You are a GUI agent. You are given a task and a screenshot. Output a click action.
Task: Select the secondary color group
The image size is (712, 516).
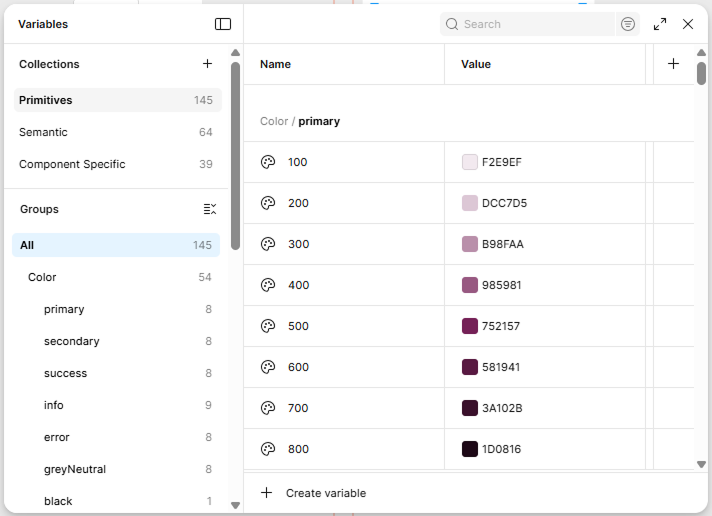tap(116, 341)
